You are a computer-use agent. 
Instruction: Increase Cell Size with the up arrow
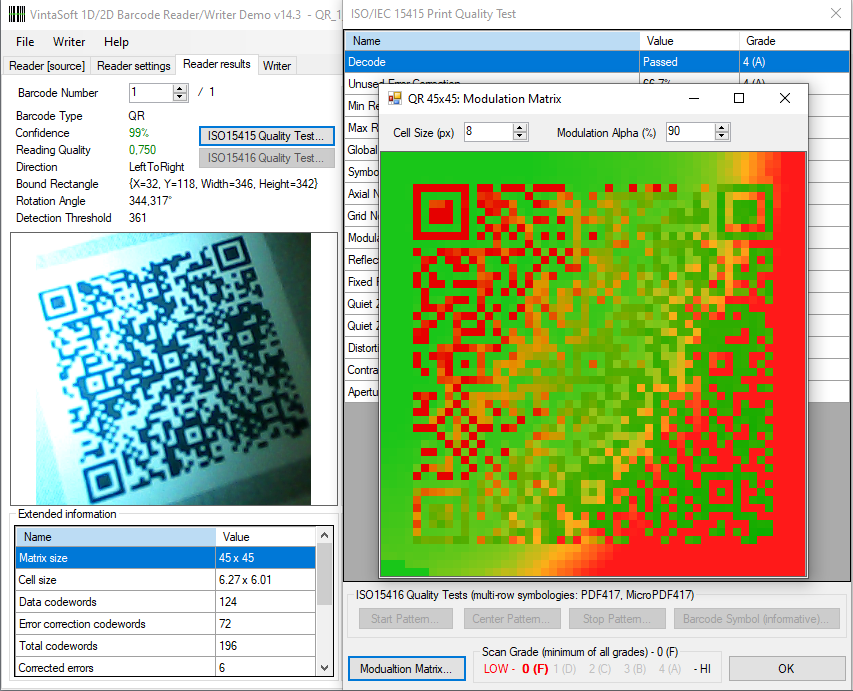click(520, 128)
